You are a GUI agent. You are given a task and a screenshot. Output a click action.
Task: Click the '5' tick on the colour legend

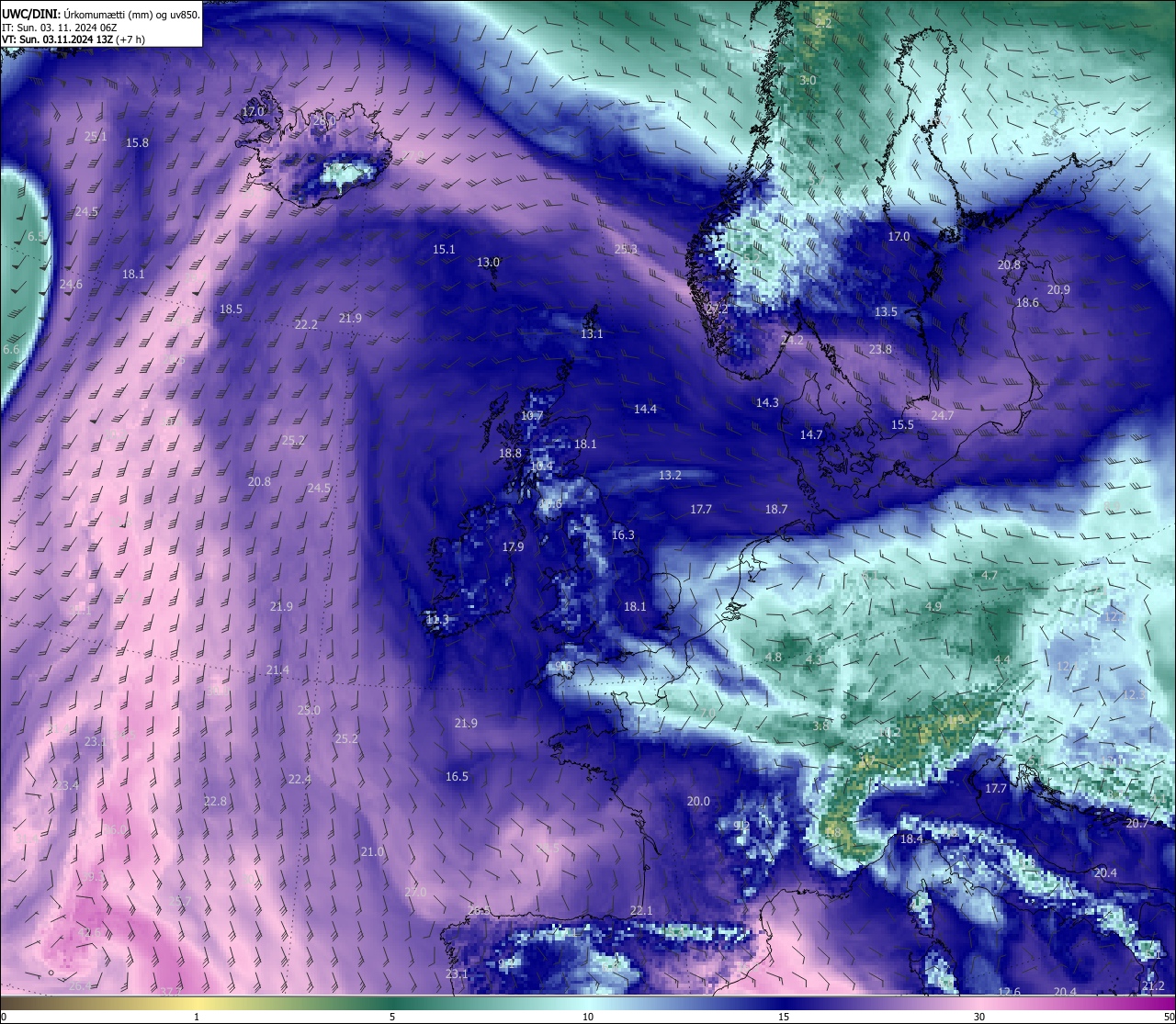point(392,1017)
